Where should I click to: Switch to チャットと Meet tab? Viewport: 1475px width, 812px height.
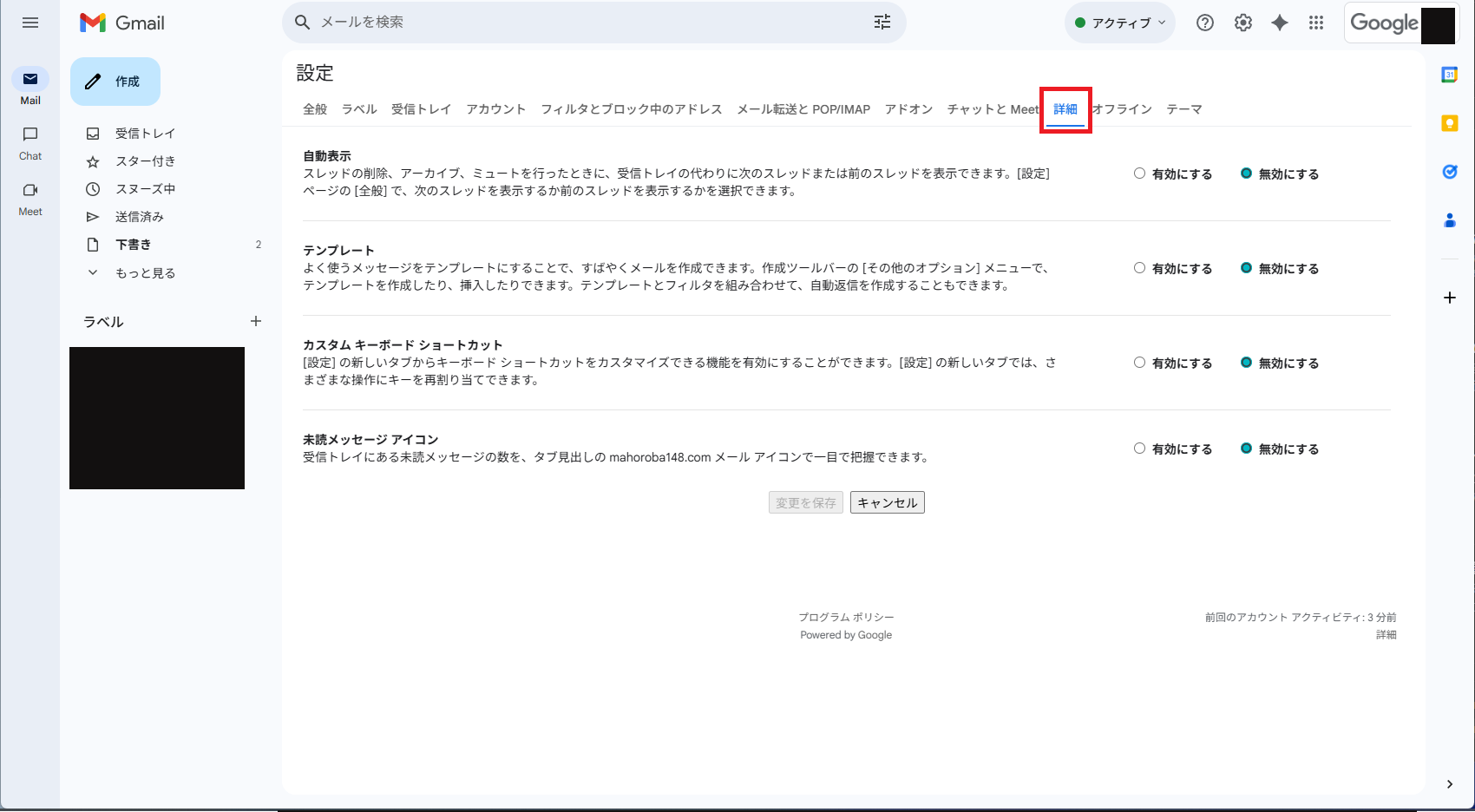[993, 109]
